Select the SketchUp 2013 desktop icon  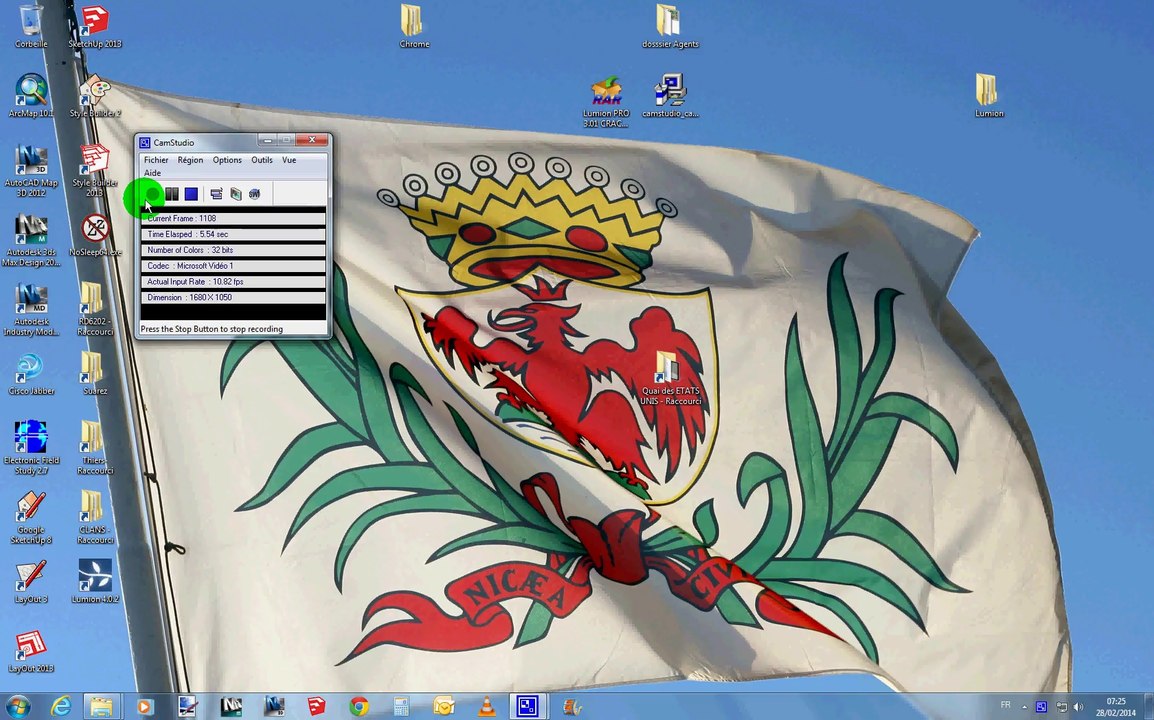95,27
